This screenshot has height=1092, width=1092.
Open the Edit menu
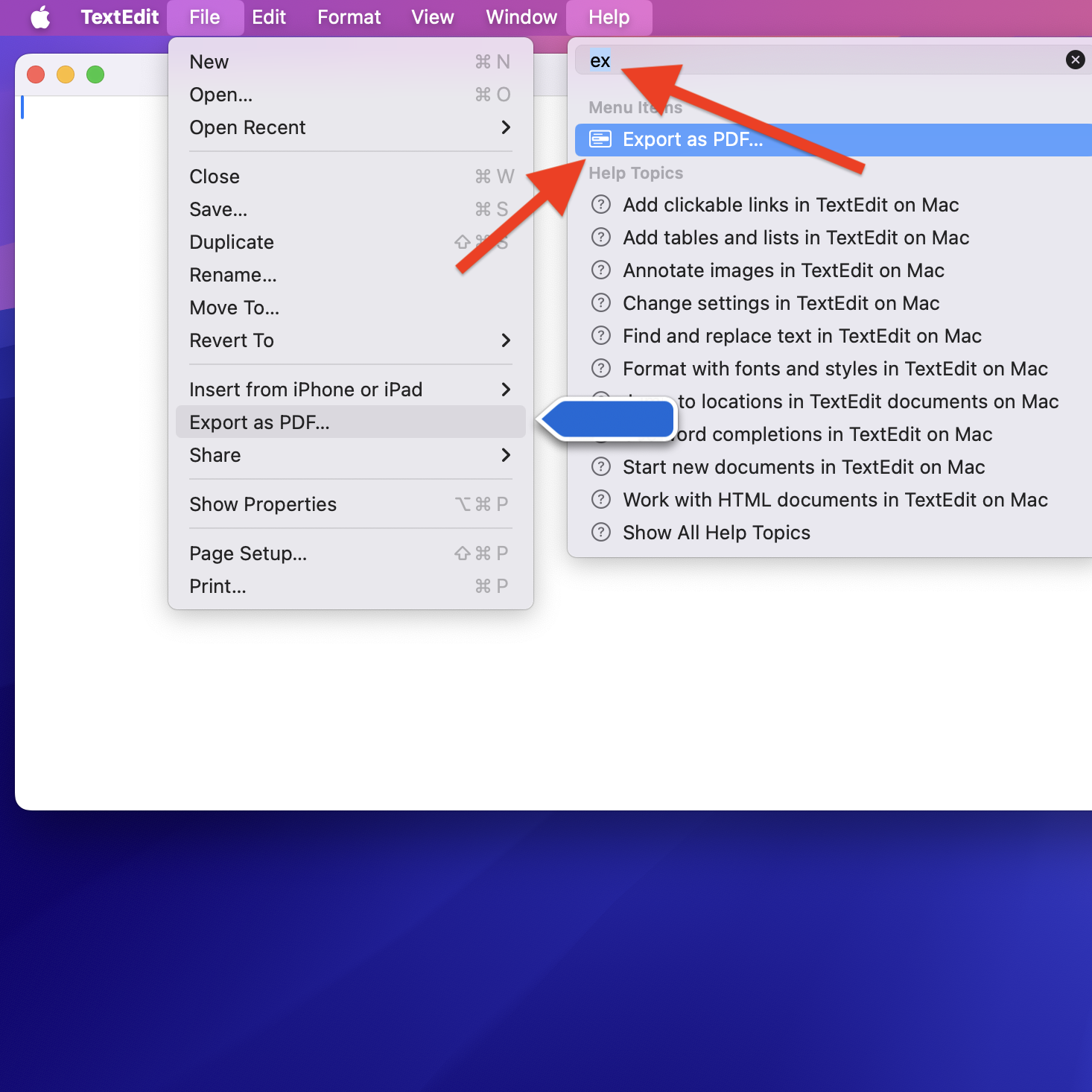click(x=269, y=17)
